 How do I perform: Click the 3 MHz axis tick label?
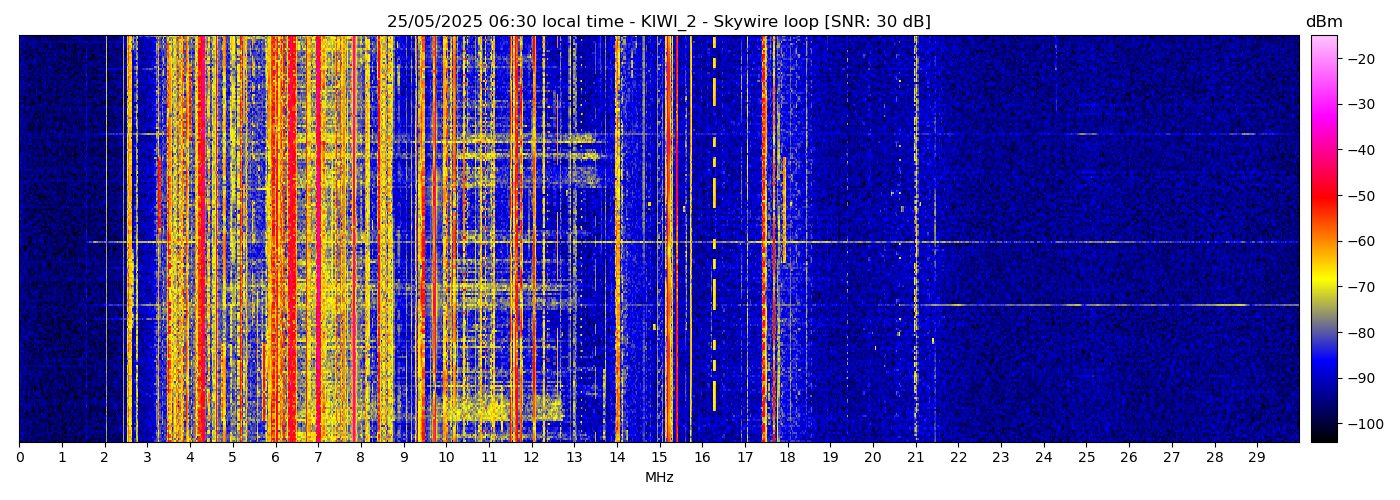pos(147,457)
